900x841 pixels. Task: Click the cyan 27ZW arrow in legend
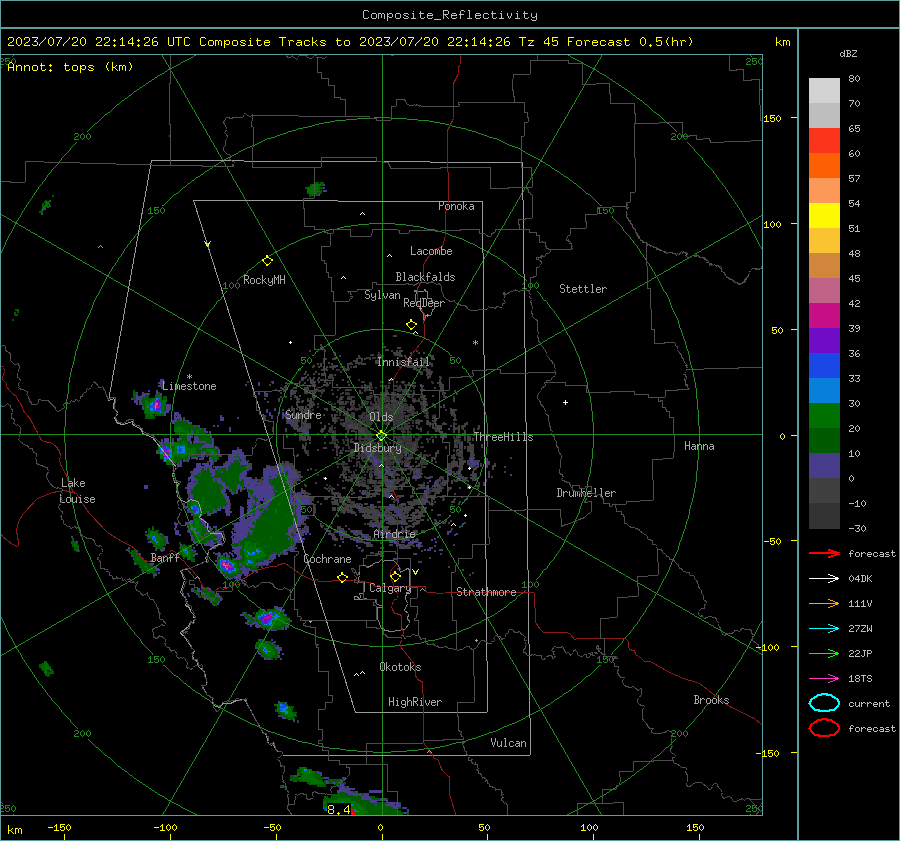[824, 629]
